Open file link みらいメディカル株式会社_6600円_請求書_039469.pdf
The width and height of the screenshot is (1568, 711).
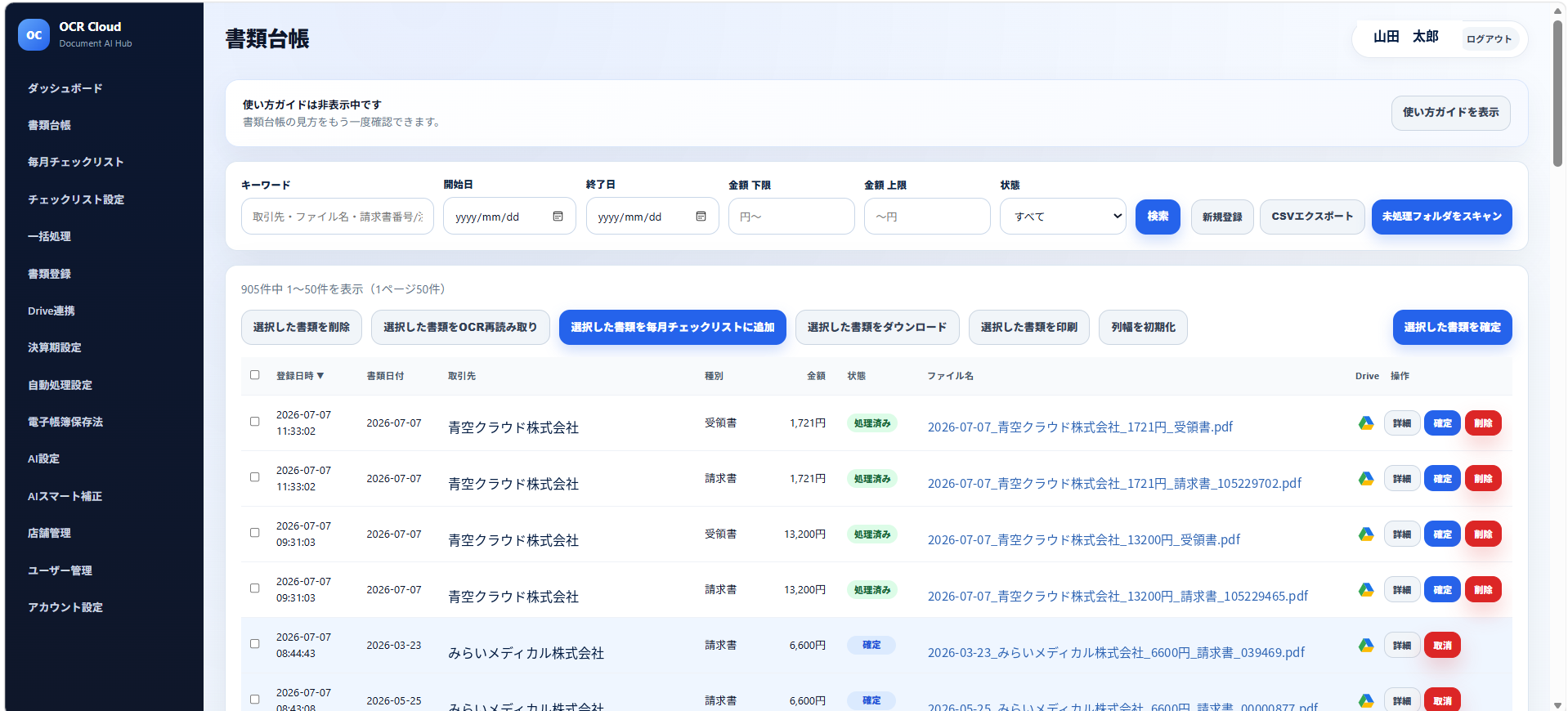[1116, 652]
